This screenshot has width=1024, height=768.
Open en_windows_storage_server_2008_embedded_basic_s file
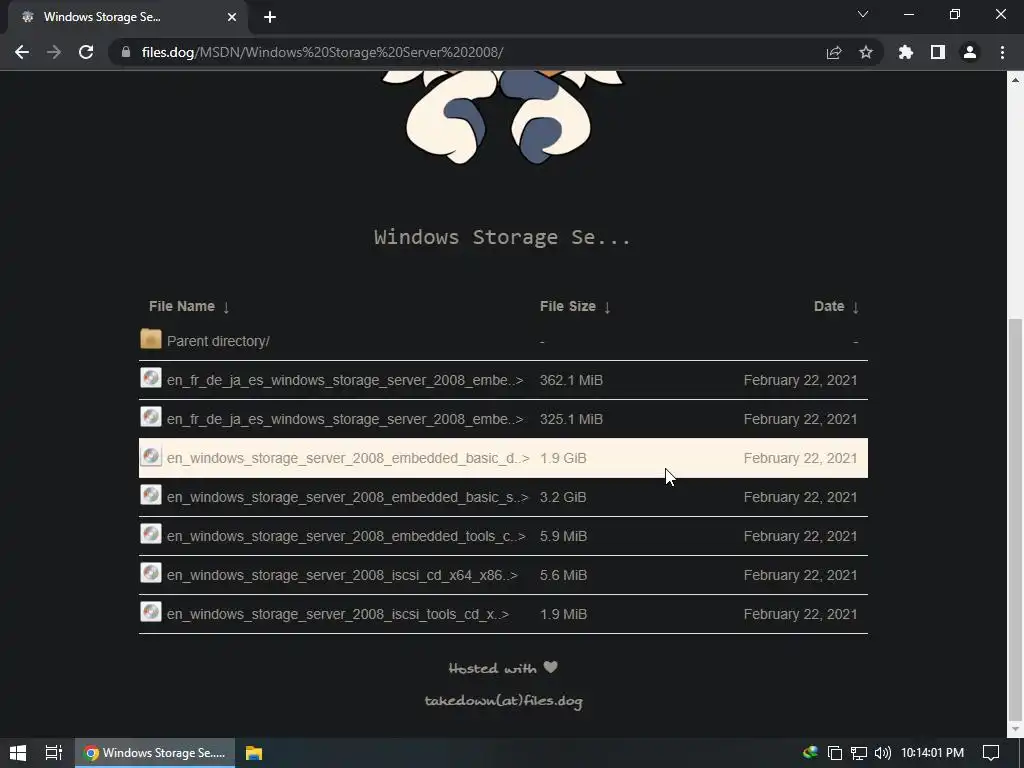347,497
